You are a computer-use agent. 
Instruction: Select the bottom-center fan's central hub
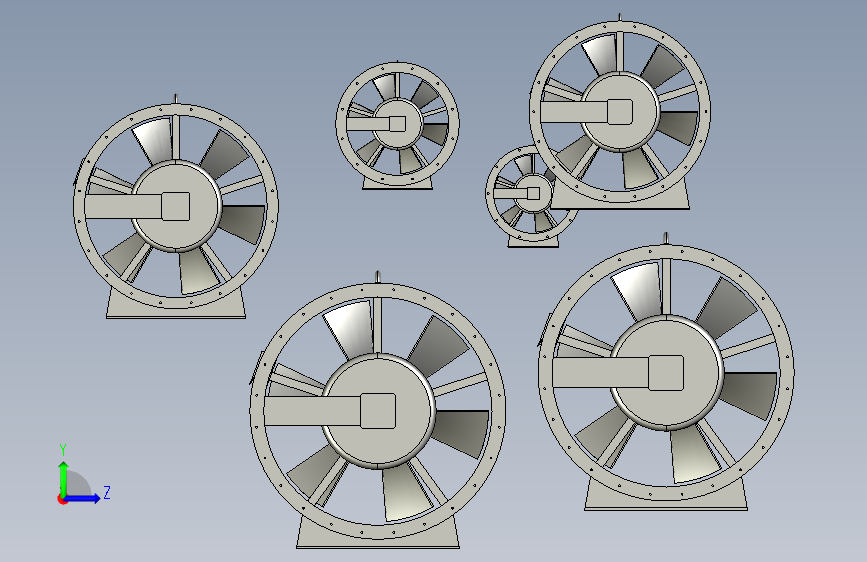point(378,411)
